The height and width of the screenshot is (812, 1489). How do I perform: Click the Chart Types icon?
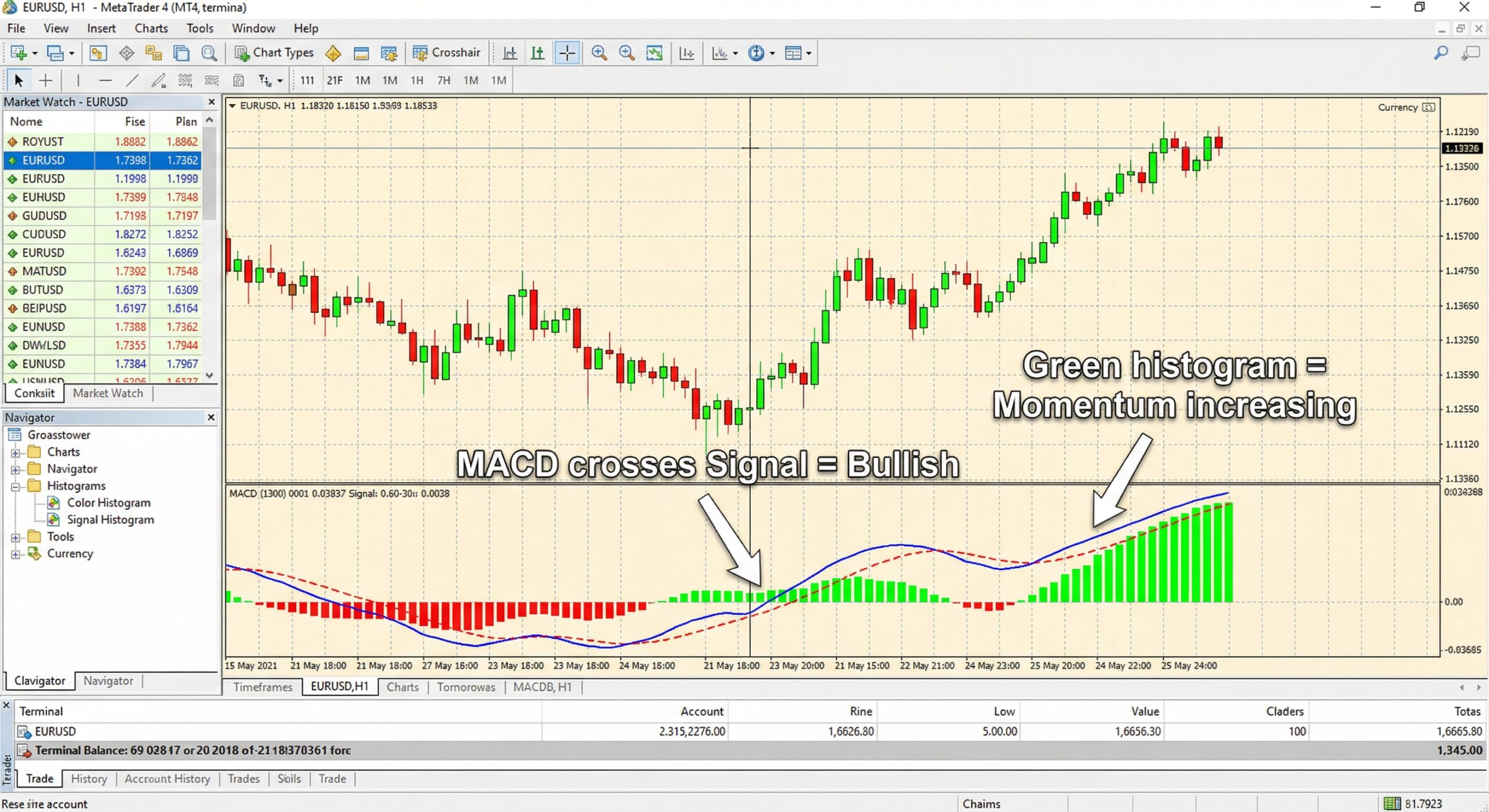coord(273,52)
